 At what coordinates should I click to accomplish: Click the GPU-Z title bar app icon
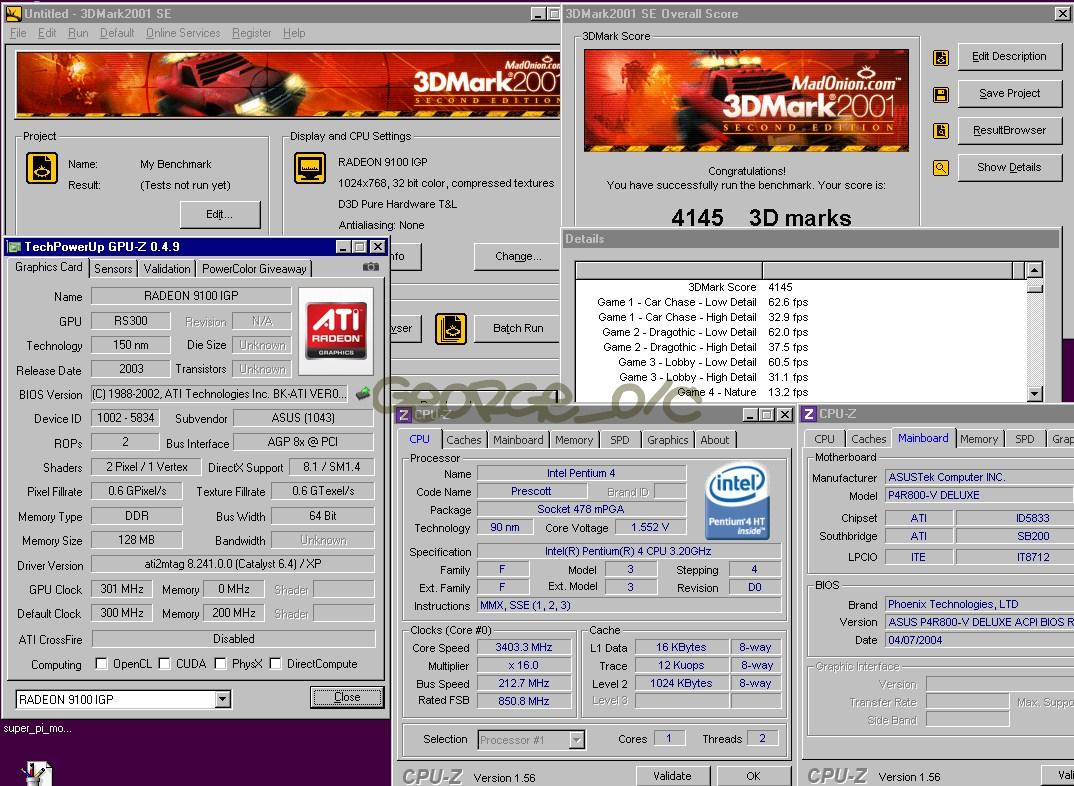point(14,246)
